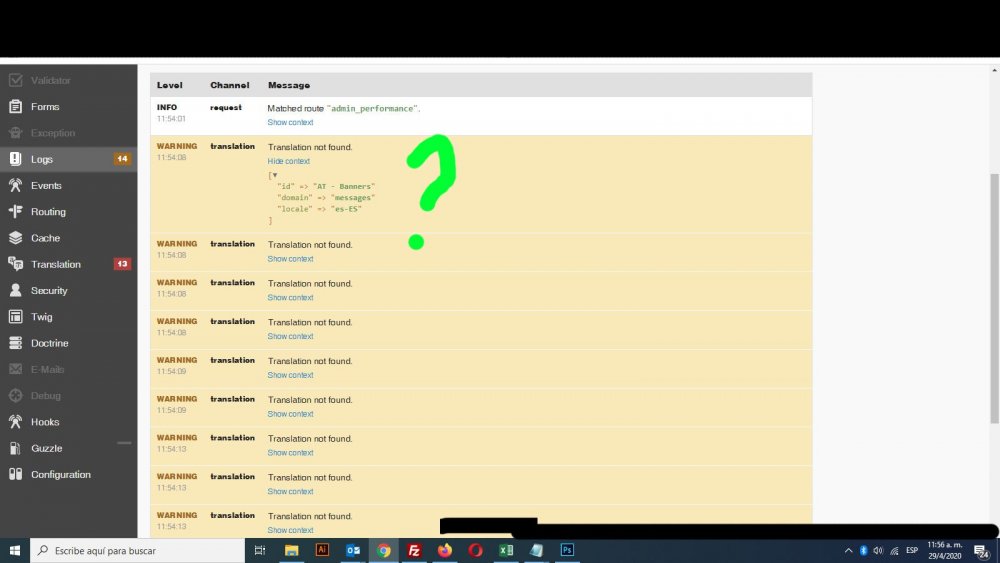
Task: Show context for first 11:54:09 warning
Action: point(290,376)
